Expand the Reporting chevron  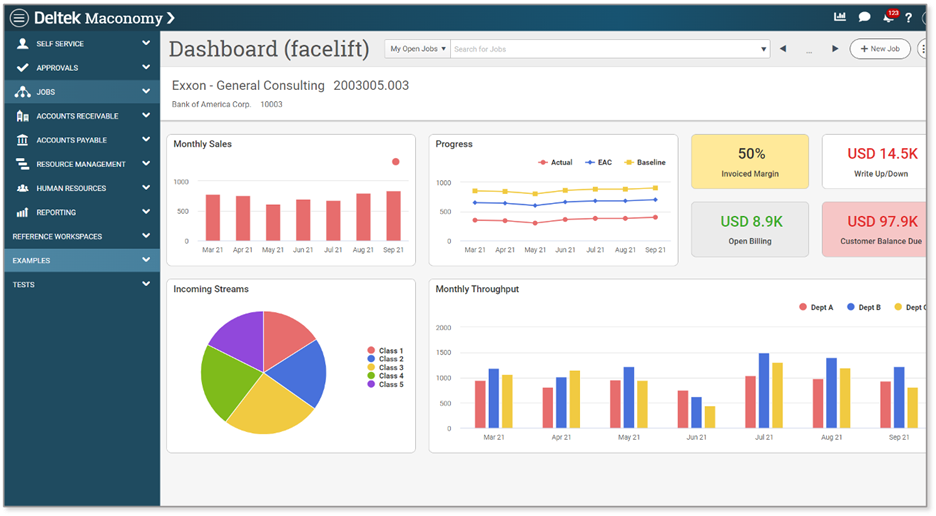(x=146, y=211)
